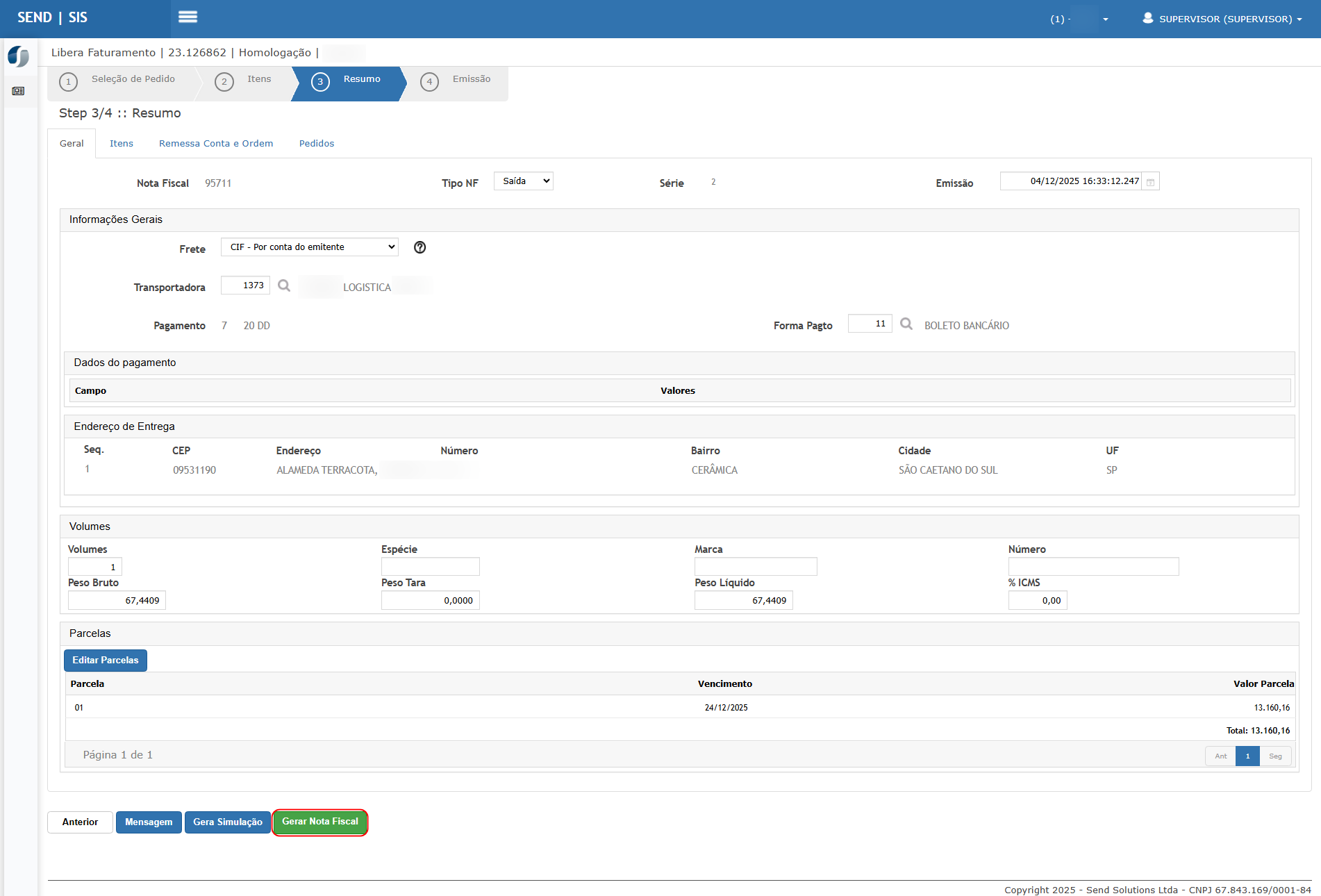The image size is (1321, 896).
Task: Expand the Tipo NF Saída dropdown
Action: pyautogui.click(x=523, y=181)
